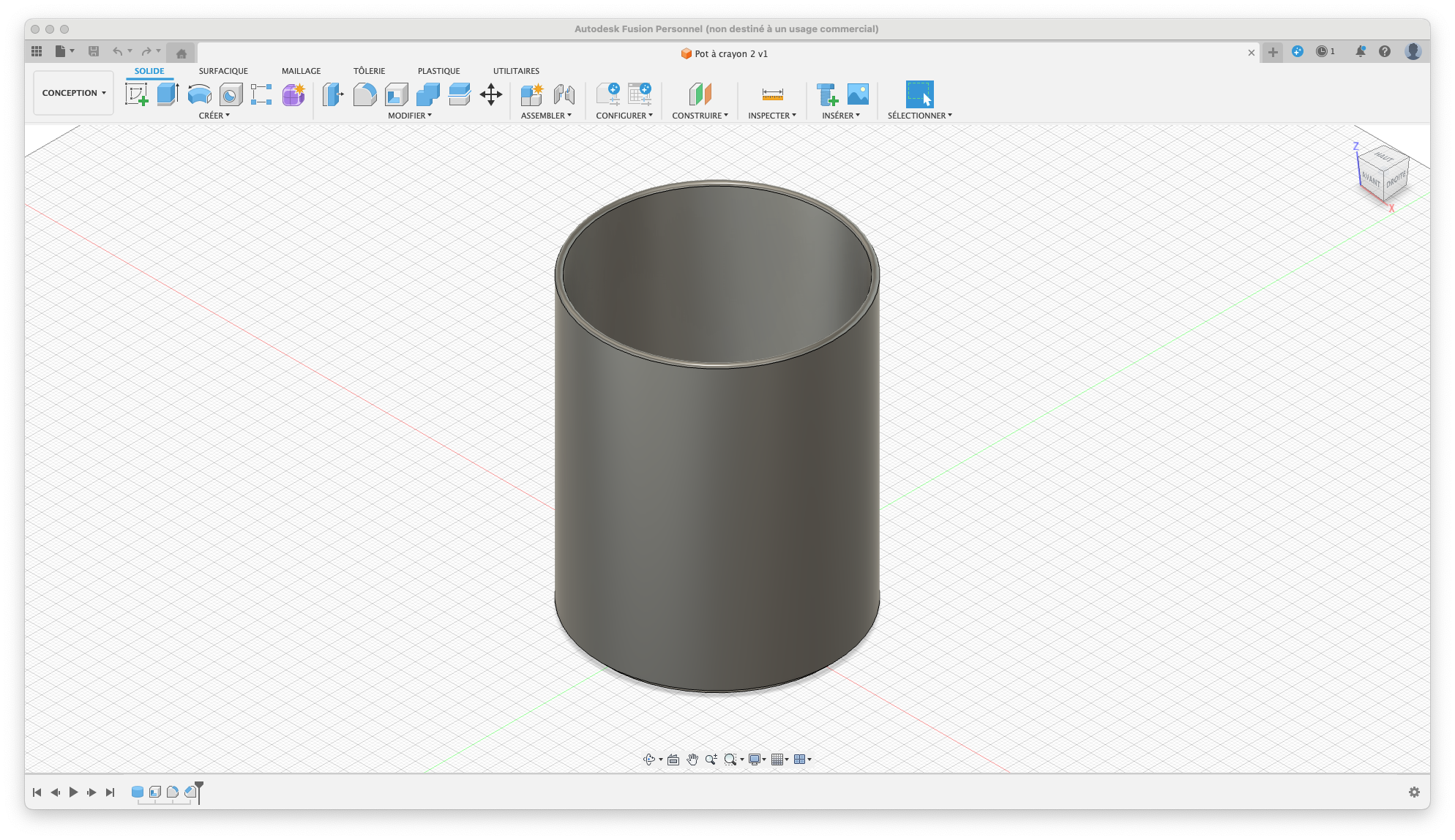Switch to the MAILLAGE tab
The width and height of the screenshot is (1455, 840).
click(x=302, y=71)
